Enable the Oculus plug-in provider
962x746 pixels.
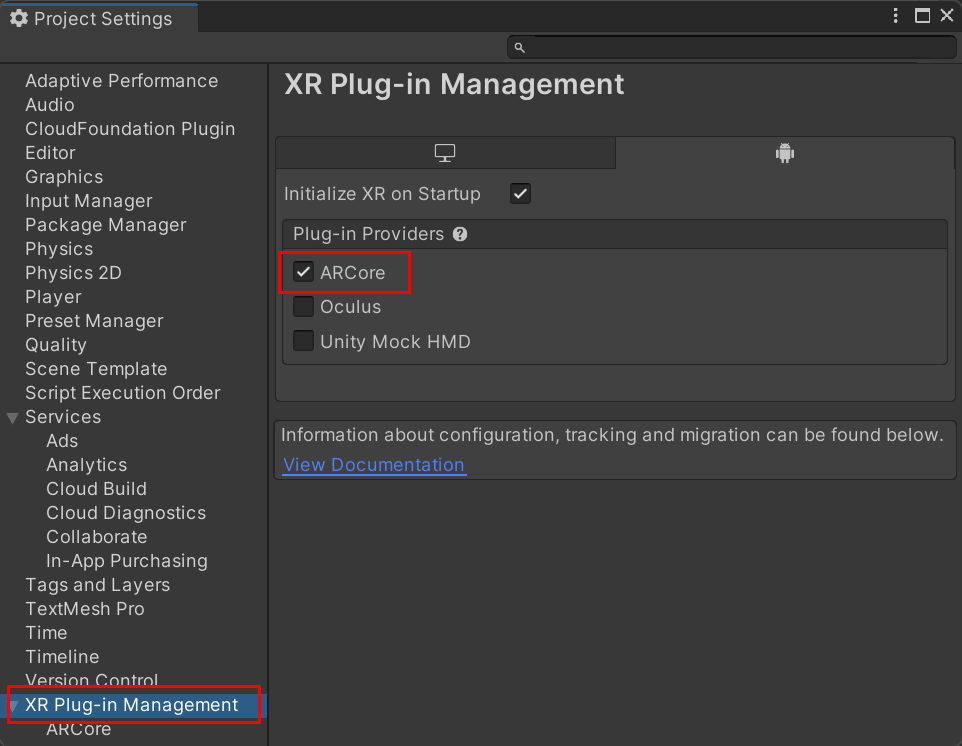[x=303, y=306]
